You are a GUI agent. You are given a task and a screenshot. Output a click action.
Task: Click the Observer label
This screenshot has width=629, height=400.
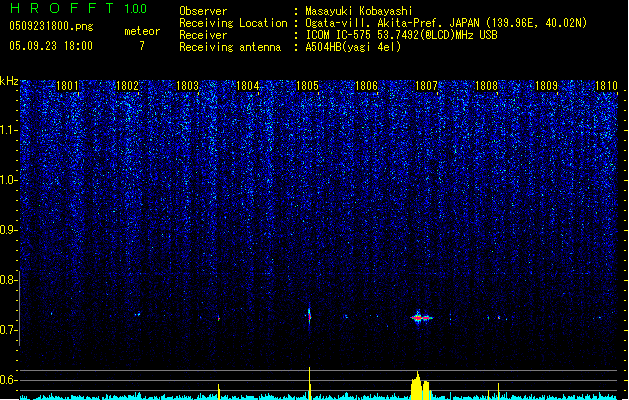203,11
